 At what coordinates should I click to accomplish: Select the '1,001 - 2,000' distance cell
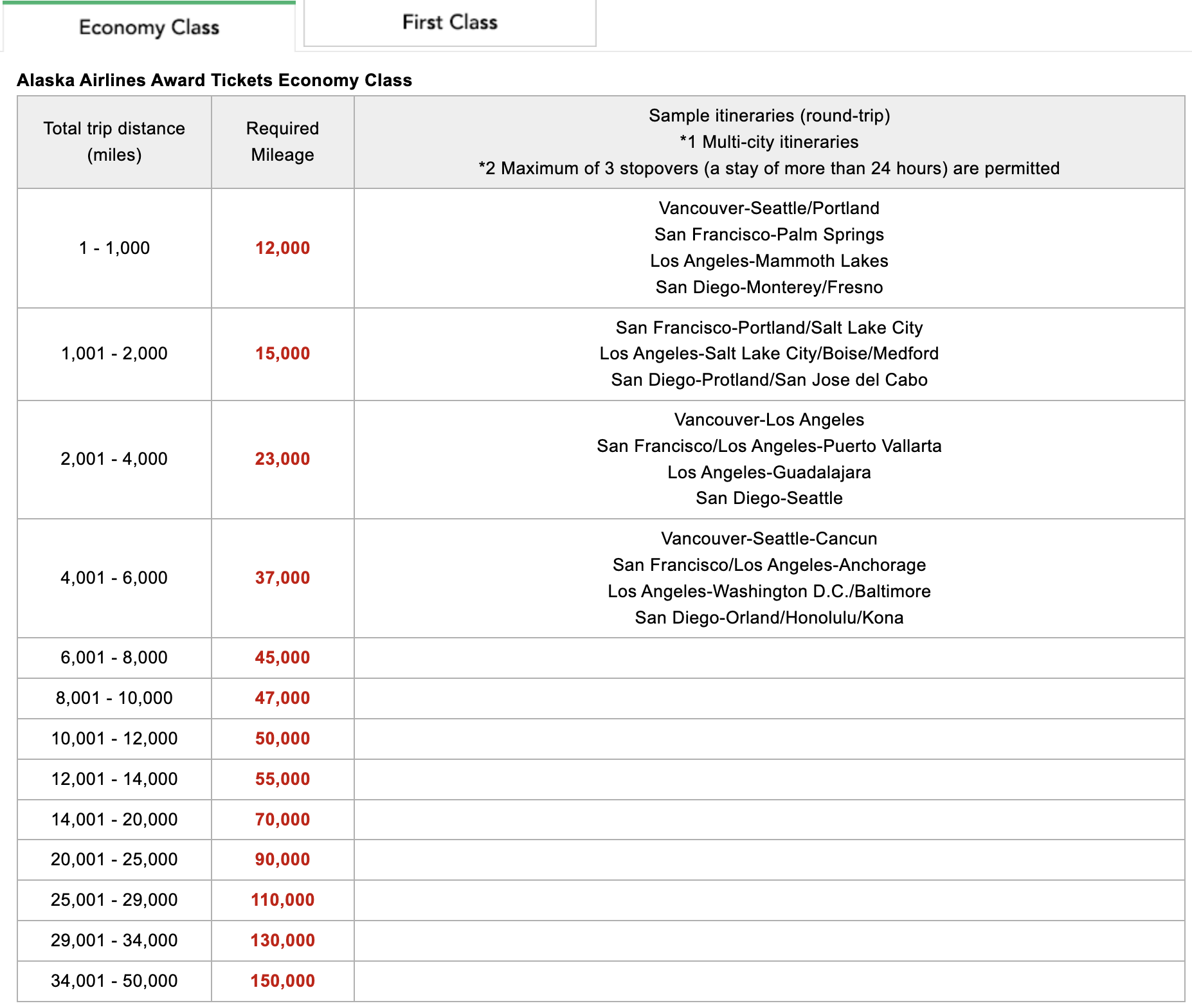click(x=114, y=354)
